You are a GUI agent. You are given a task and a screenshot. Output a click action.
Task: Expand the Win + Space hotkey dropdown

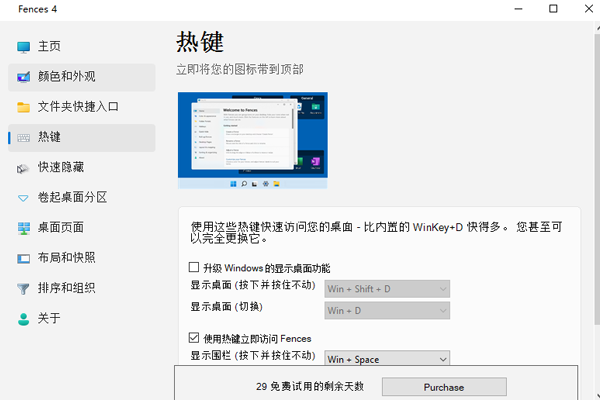387,358
